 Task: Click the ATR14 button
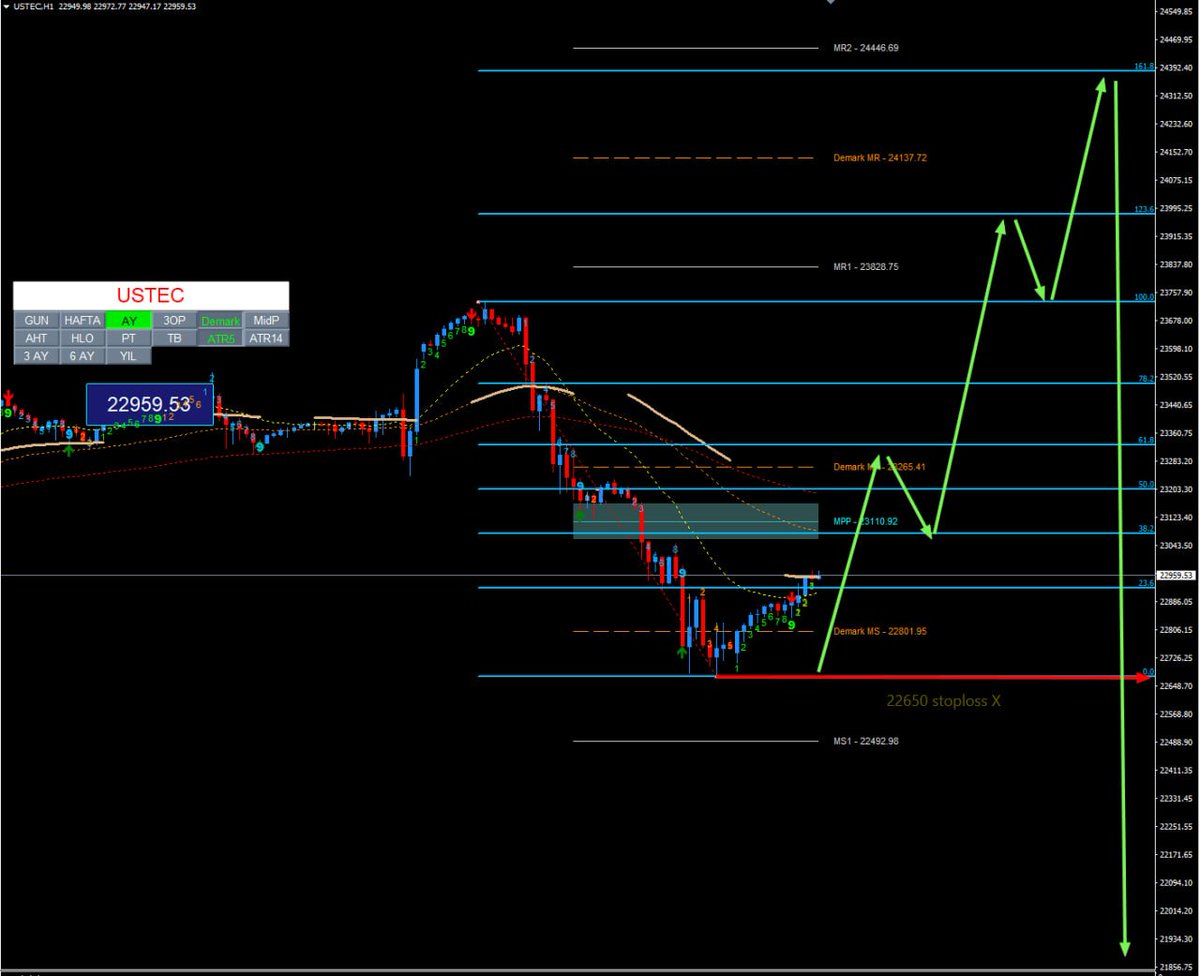[266, 338]
